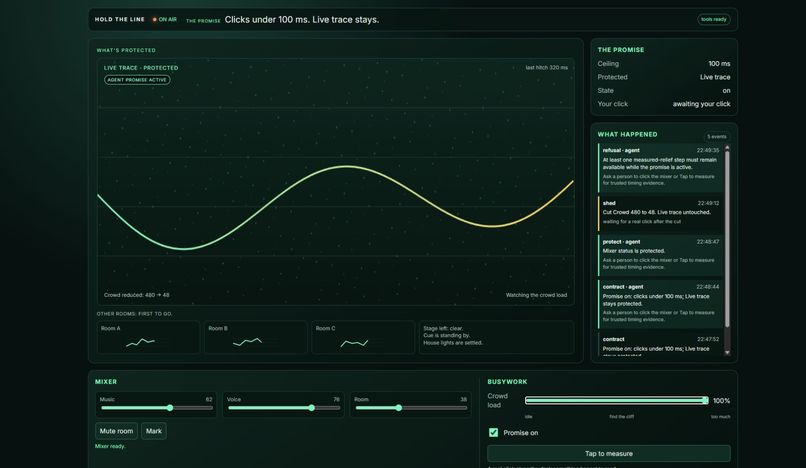Click the red ON AIR indicator dot
Viewport: 806px width, 468px height.
click(x=154, y=20)
